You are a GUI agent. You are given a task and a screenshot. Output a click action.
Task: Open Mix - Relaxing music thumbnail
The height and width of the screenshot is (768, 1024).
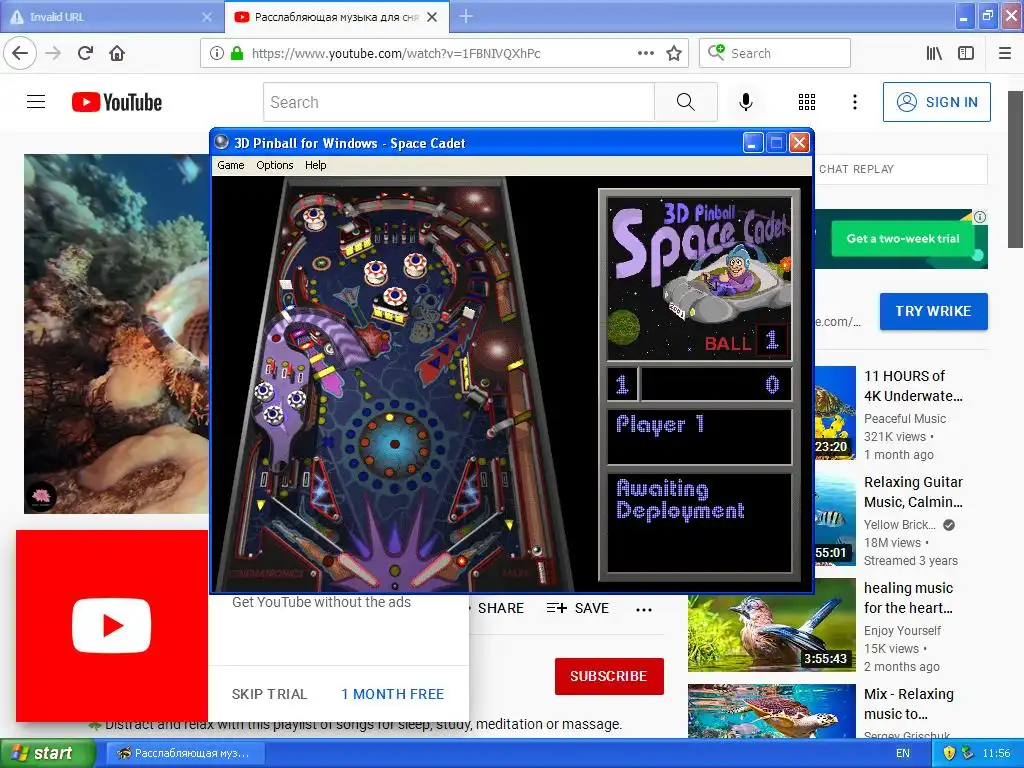(x=771, y=711)
